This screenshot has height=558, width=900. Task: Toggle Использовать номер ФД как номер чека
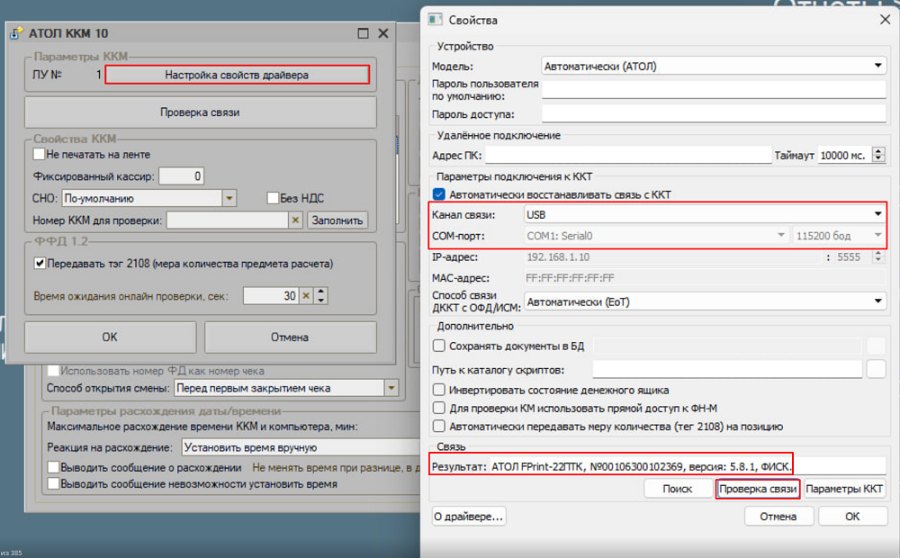53,370
